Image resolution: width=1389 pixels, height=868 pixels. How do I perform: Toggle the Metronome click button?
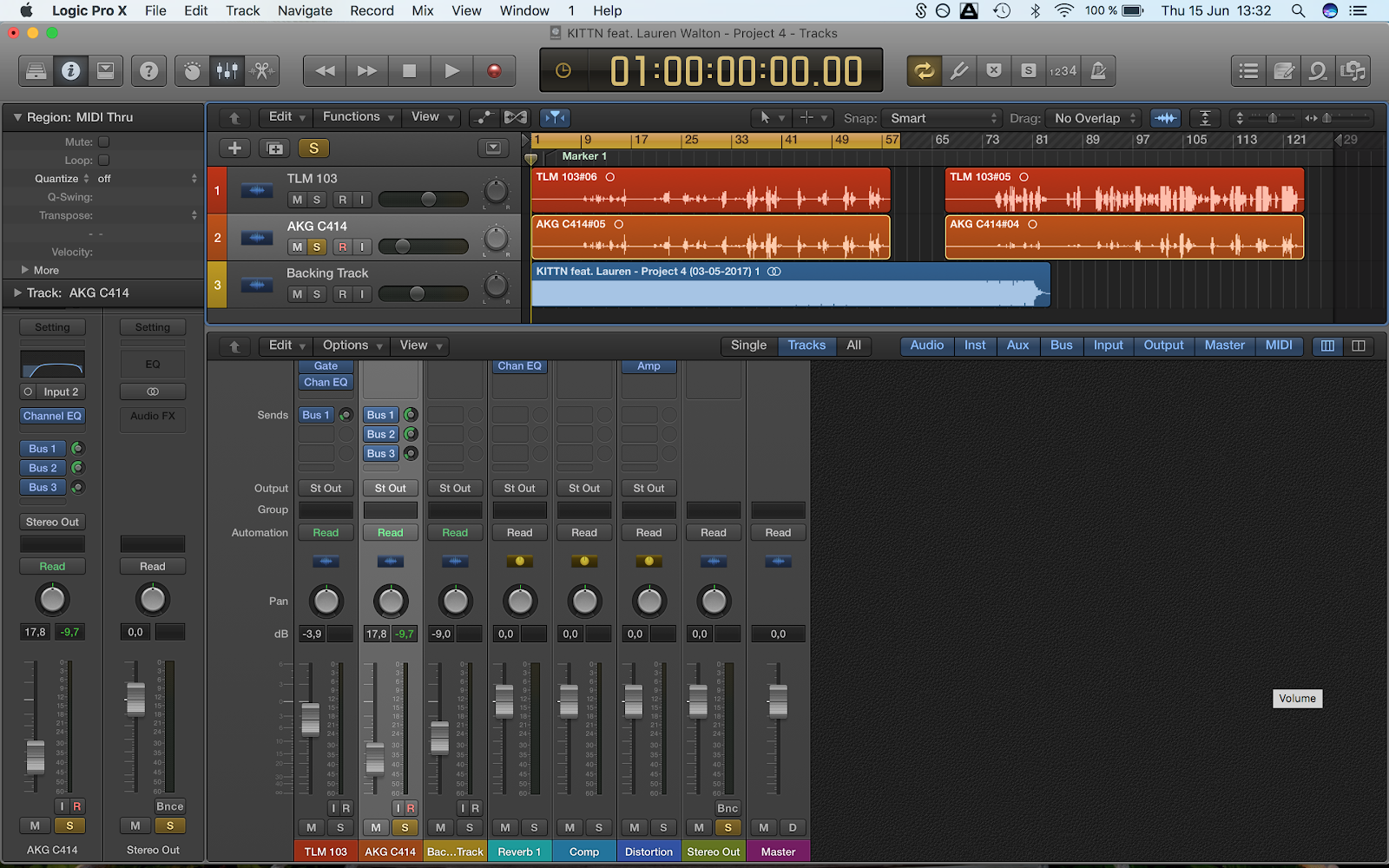[1098, 71]
